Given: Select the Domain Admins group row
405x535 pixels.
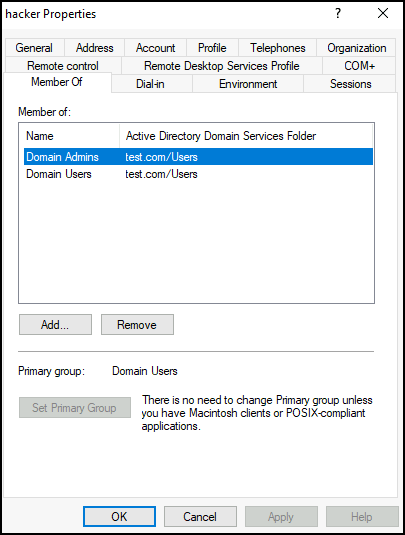Looking at the screenshot, I should [198, 157].
